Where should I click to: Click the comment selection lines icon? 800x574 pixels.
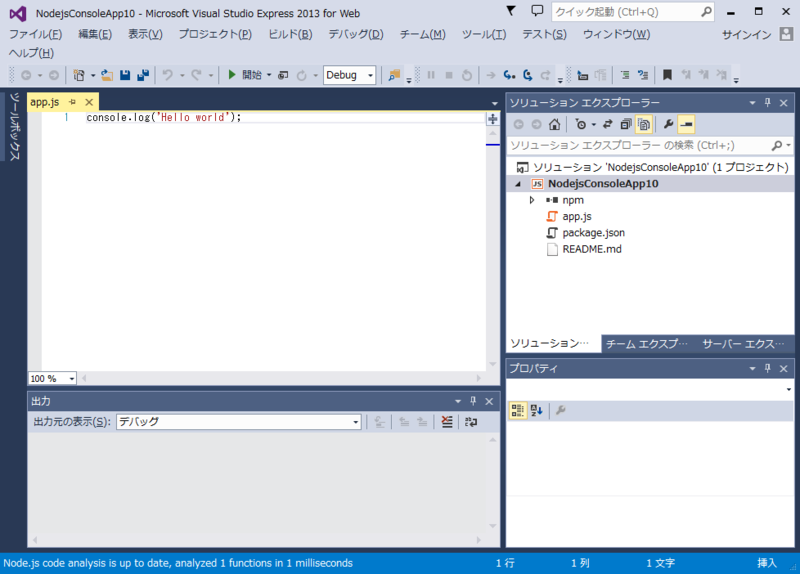click(x=625, y=76)
